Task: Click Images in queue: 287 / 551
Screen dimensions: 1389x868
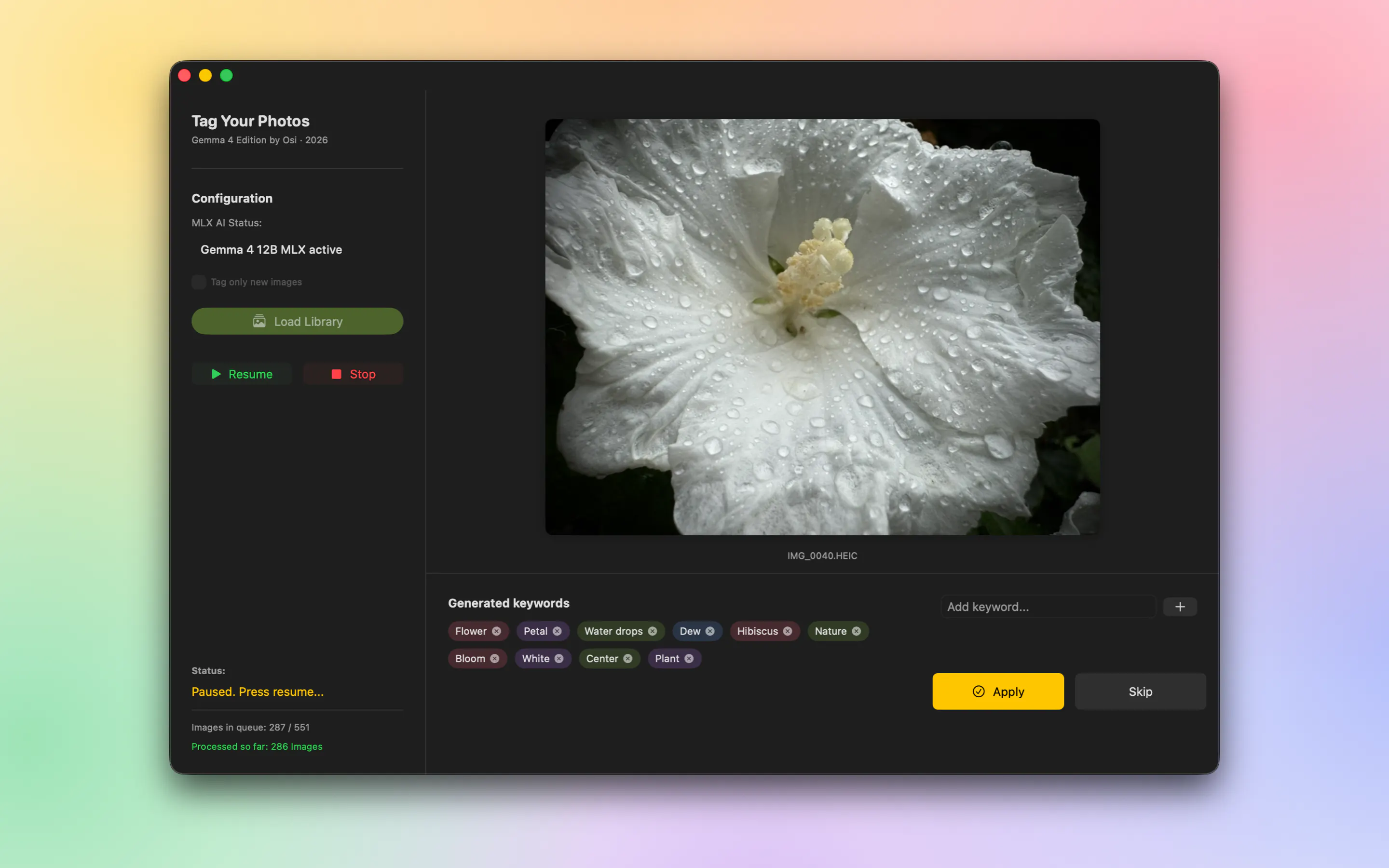Action: pyautogui.click(x=250, y=727)
